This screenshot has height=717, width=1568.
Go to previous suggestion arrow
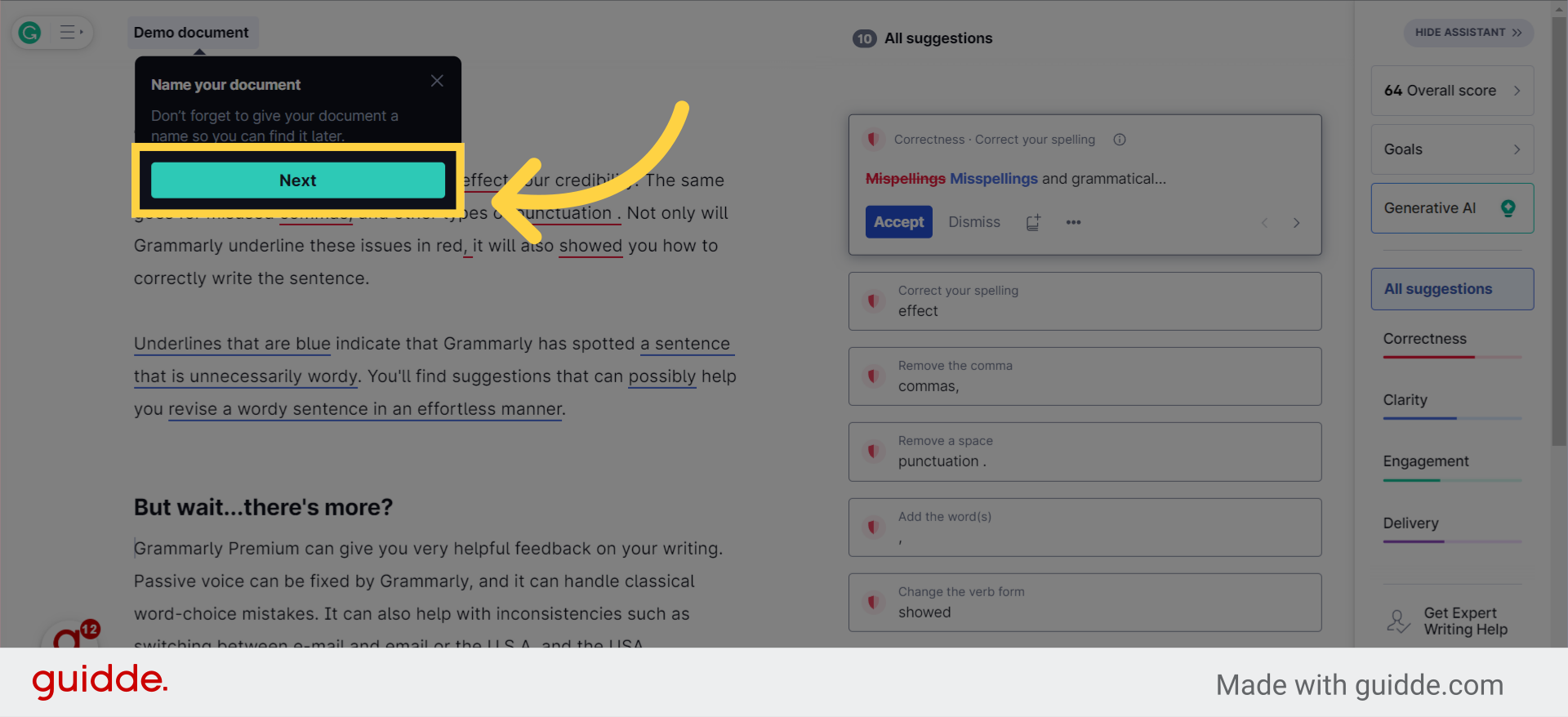[1264, 223]
